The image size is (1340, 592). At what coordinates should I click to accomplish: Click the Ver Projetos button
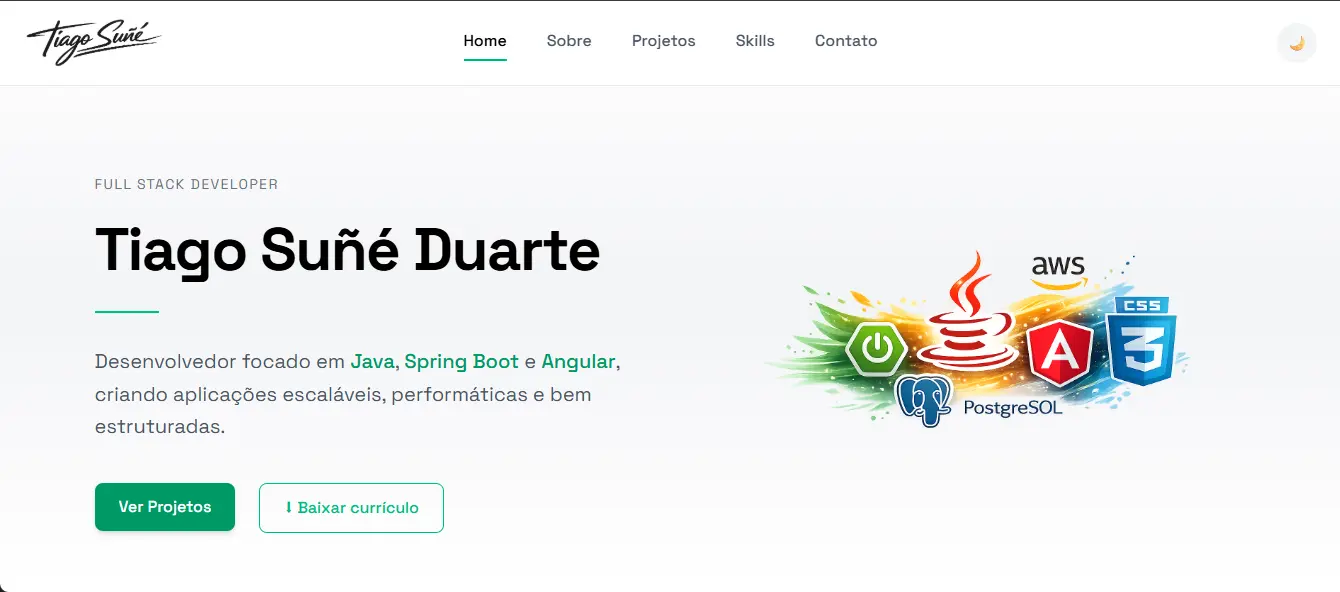(x=165, y=507)
